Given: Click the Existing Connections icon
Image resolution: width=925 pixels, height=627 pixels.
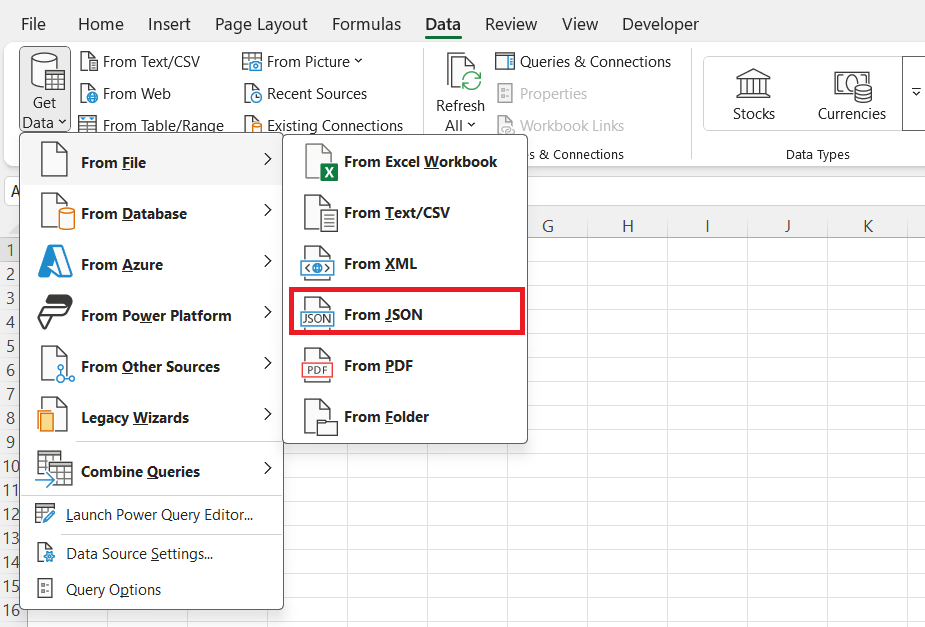Looking at the screenshot, I should point(252,124).
